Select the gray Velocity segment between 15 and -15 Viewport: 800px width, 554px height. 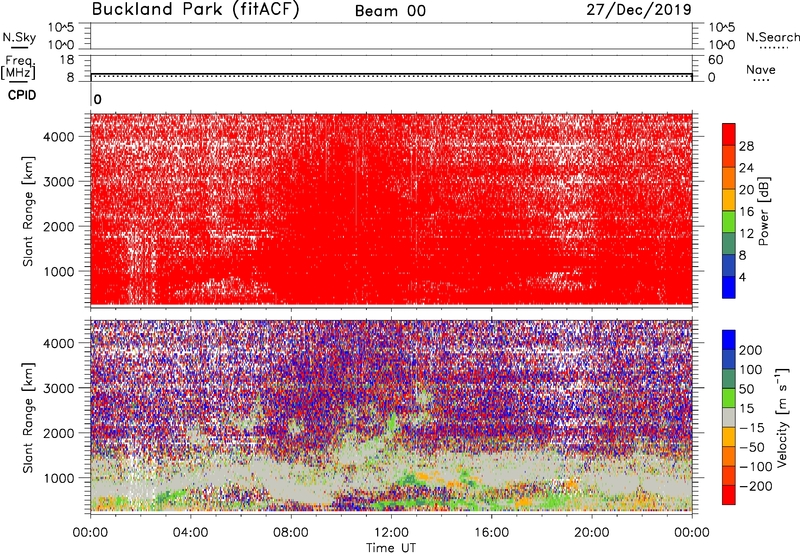[x=729, y=417]
